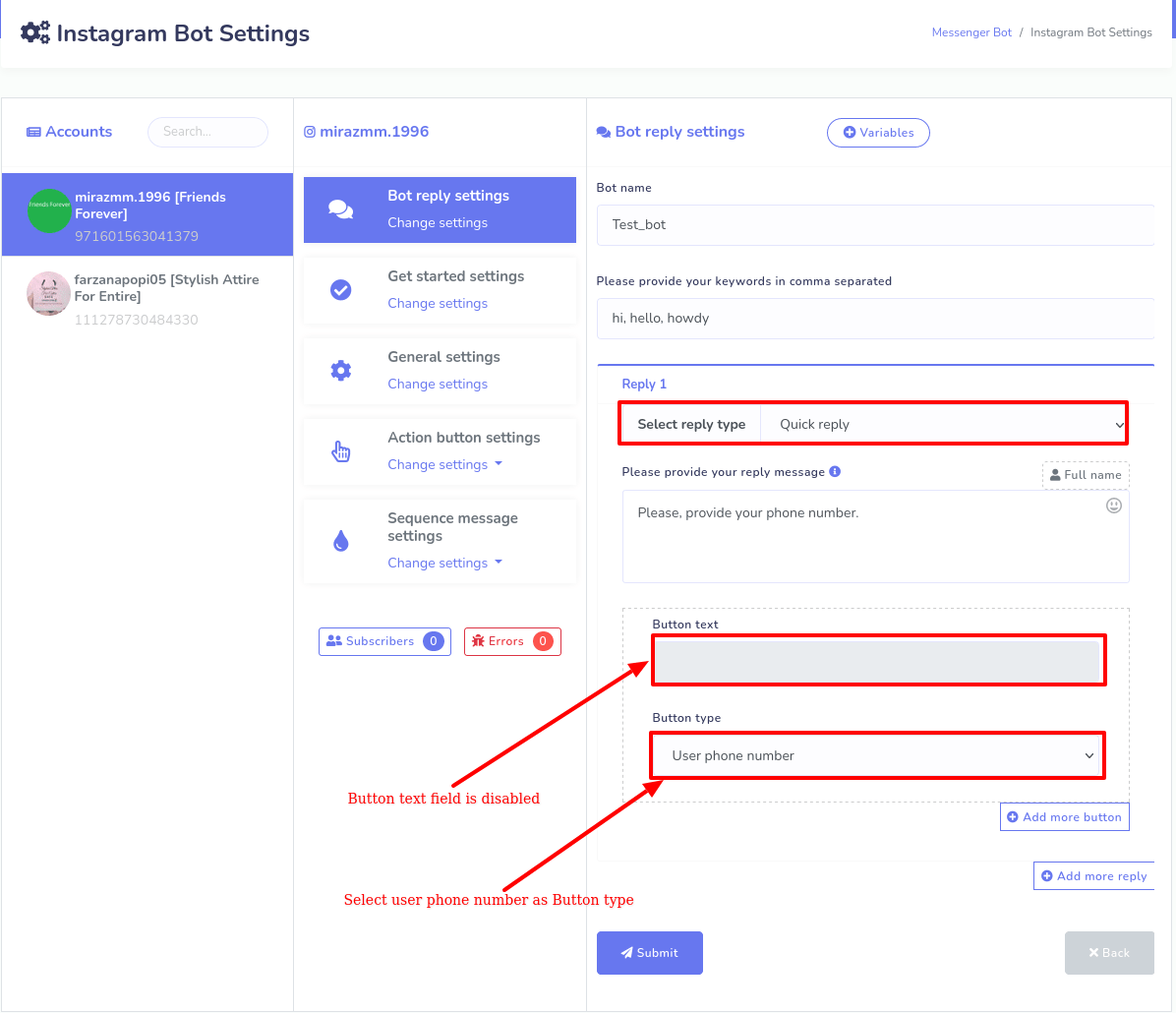Image resolution: width=1176 pixels, height=1013 pixels.
Task: Click the gear icon for General settings
Action: click(341, 371)
